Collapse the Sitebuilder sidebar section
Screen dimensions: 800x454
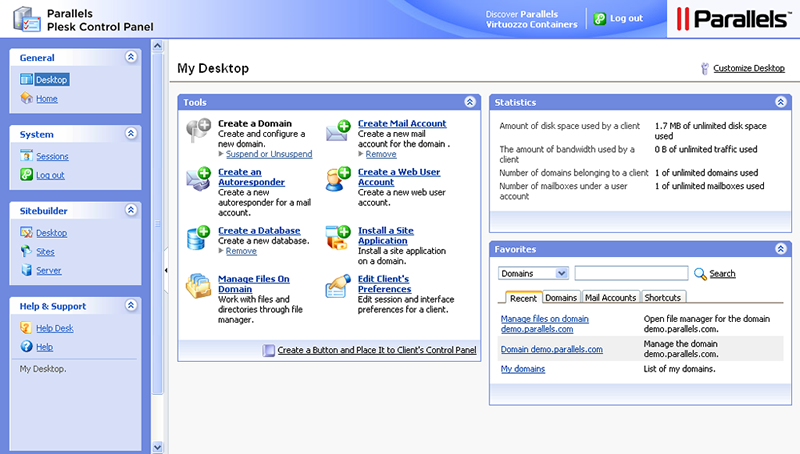tap(131, 210)
